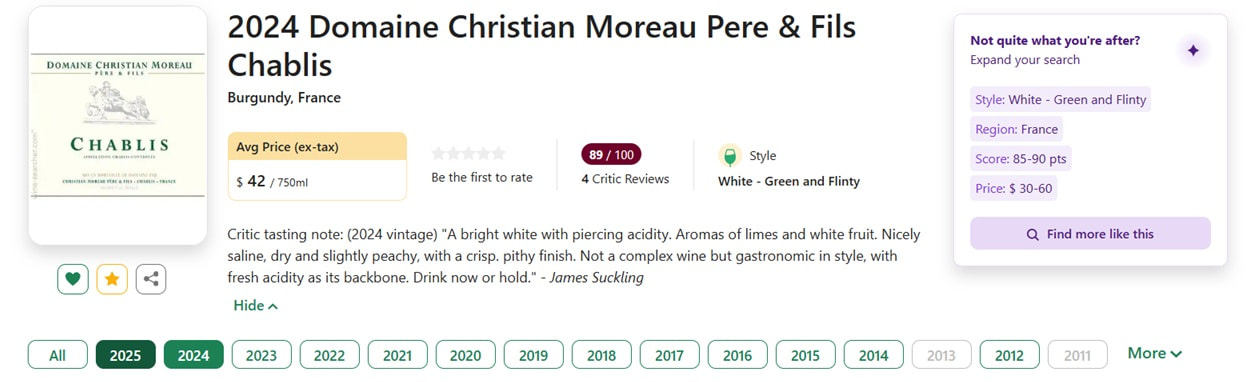Select the 2025 vintage tab
The image size is (1250, 382).
125,355
